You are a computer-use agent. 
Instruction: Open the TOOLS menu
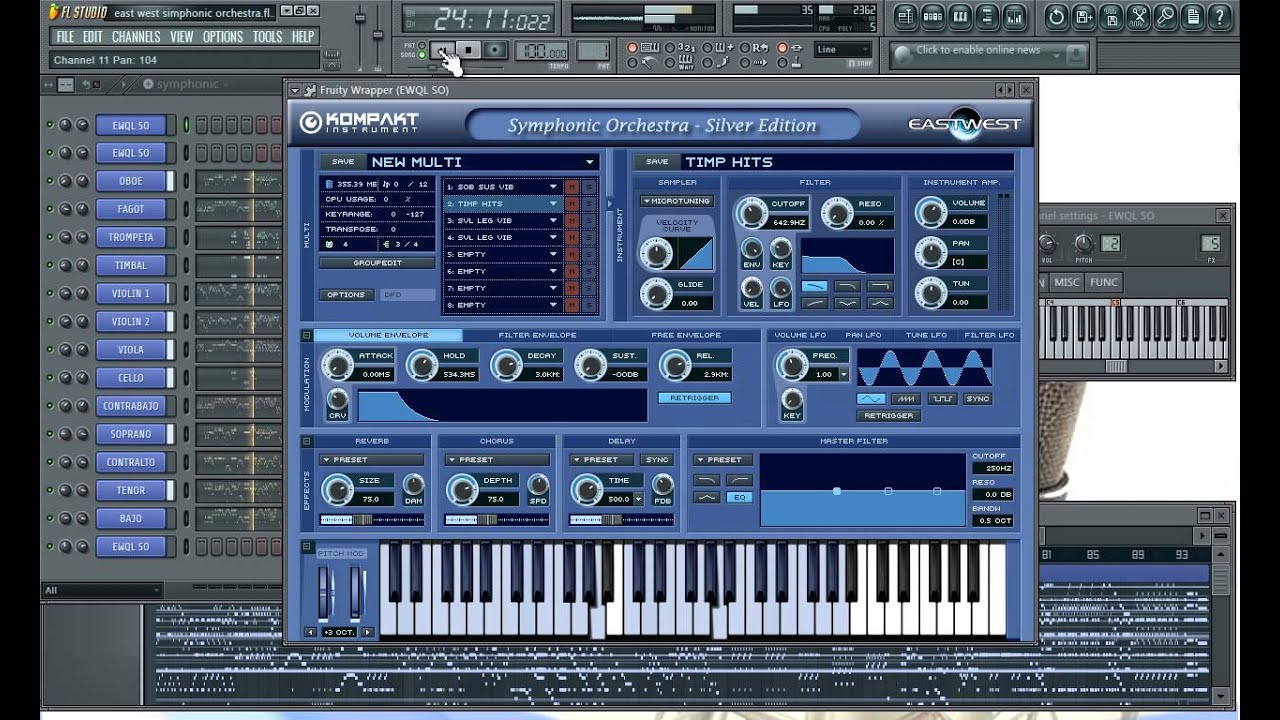click(267, 36)
